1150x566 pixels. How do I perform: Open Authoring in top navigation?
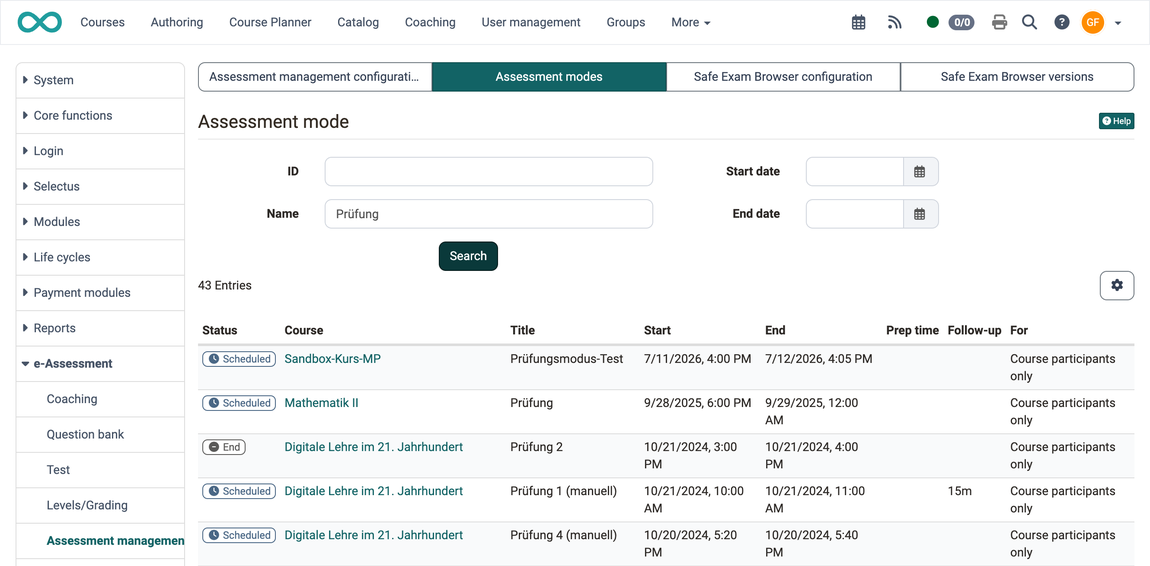pos(177,23)
